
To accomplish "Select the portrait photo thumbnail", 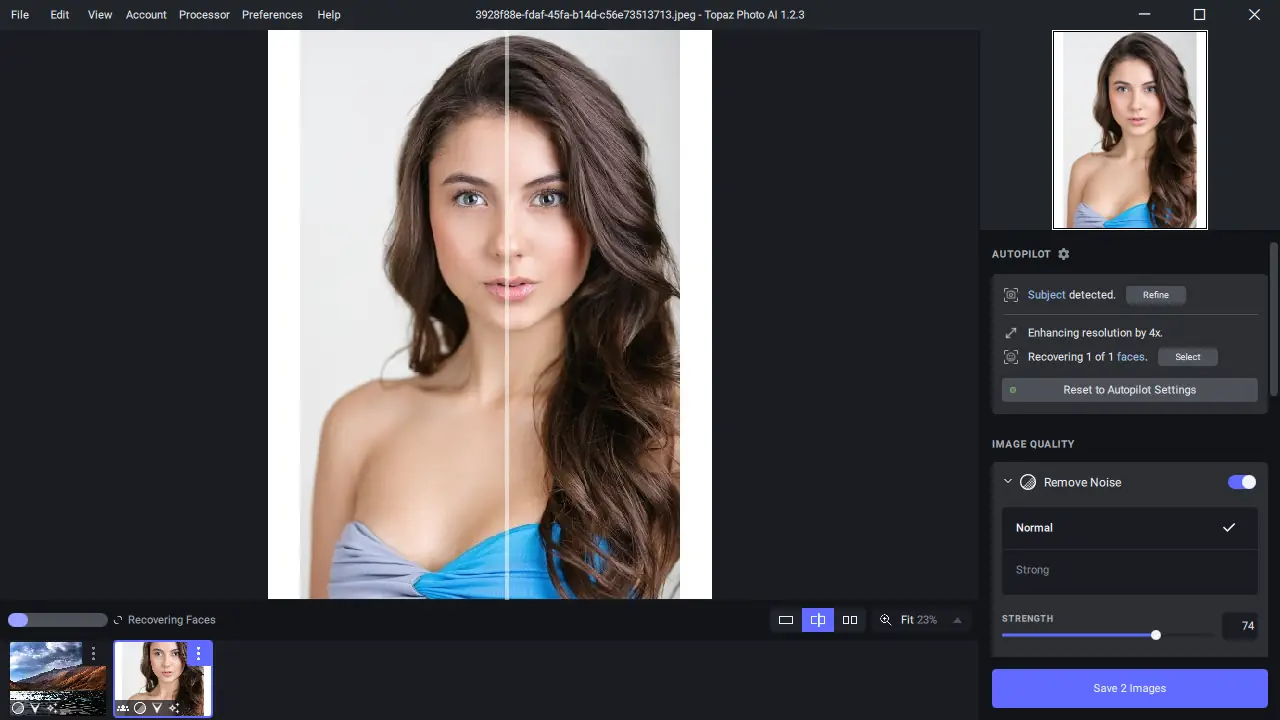I will 163,679.
